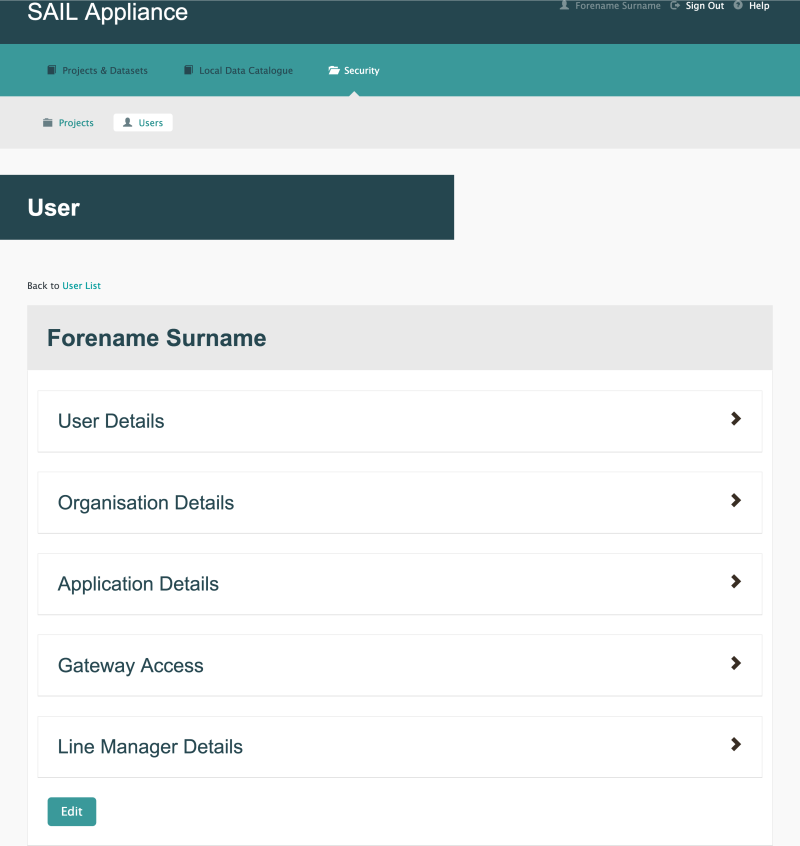The height and width of the screenshot is (846, 800).
Task: Click the Projects & Datasets book icon
Action: pos(50,69)
